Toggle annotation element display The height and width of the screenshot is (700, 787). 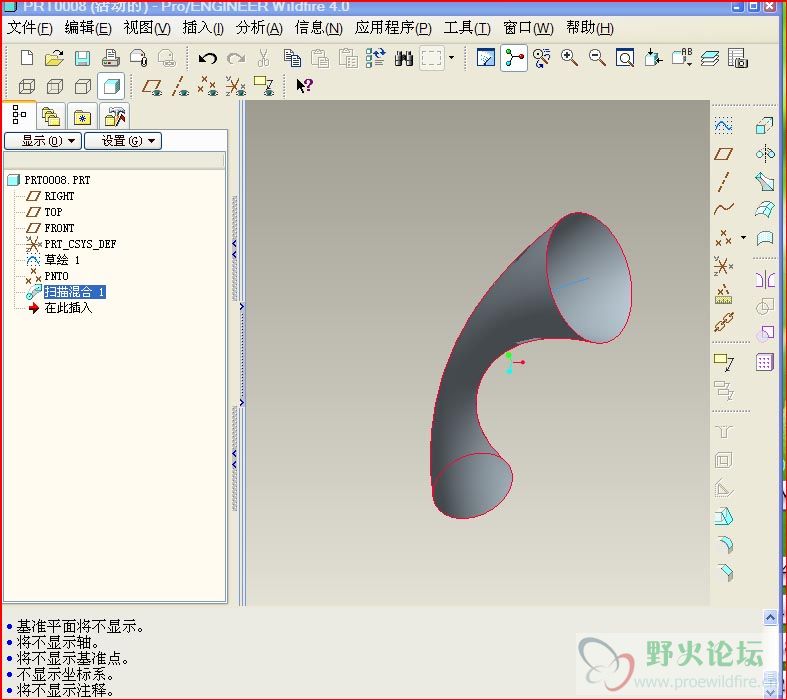click(264, 86)
